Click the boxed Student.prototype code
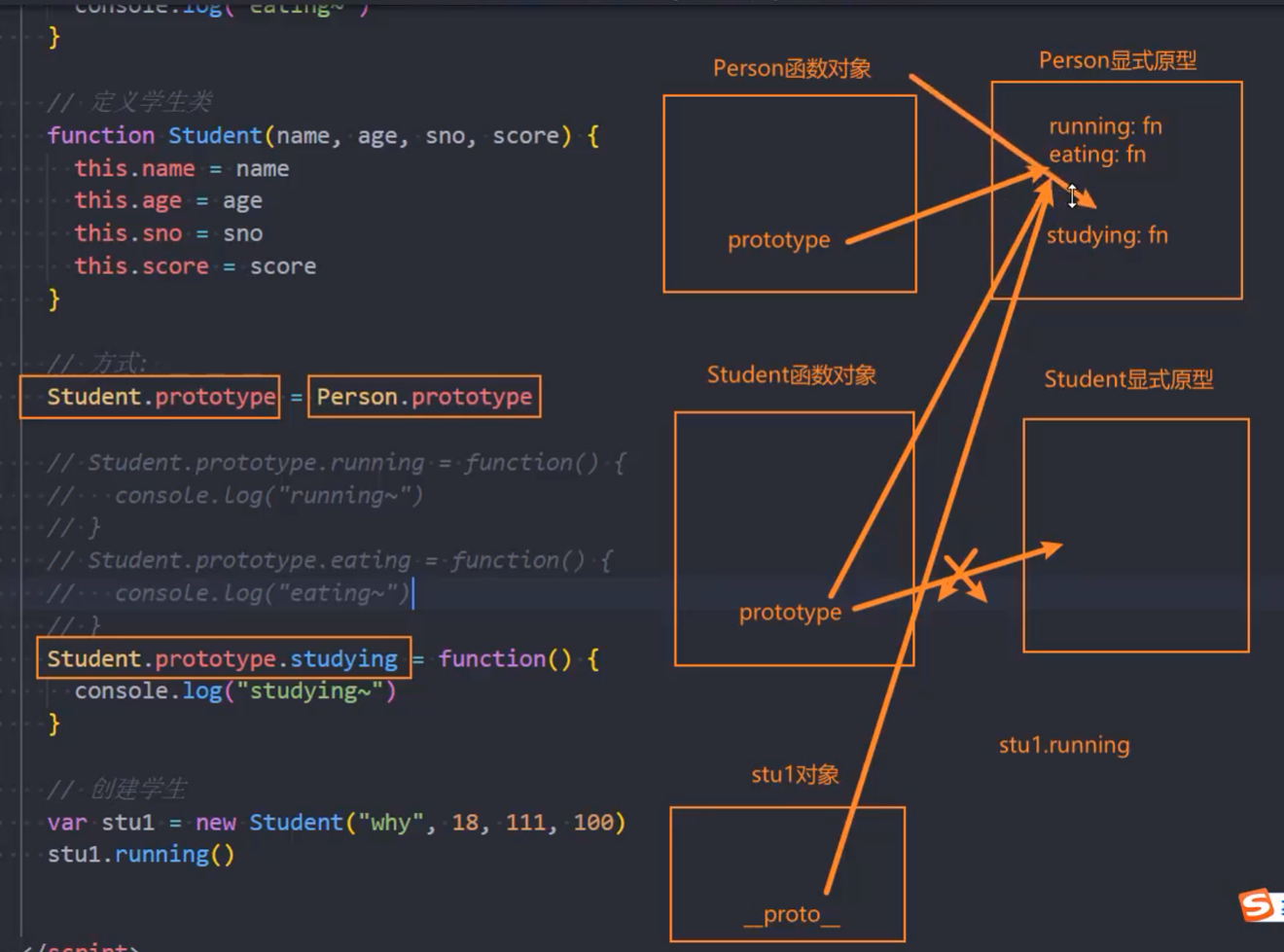This screenshot has width=1284, height=952. (150, 397)
